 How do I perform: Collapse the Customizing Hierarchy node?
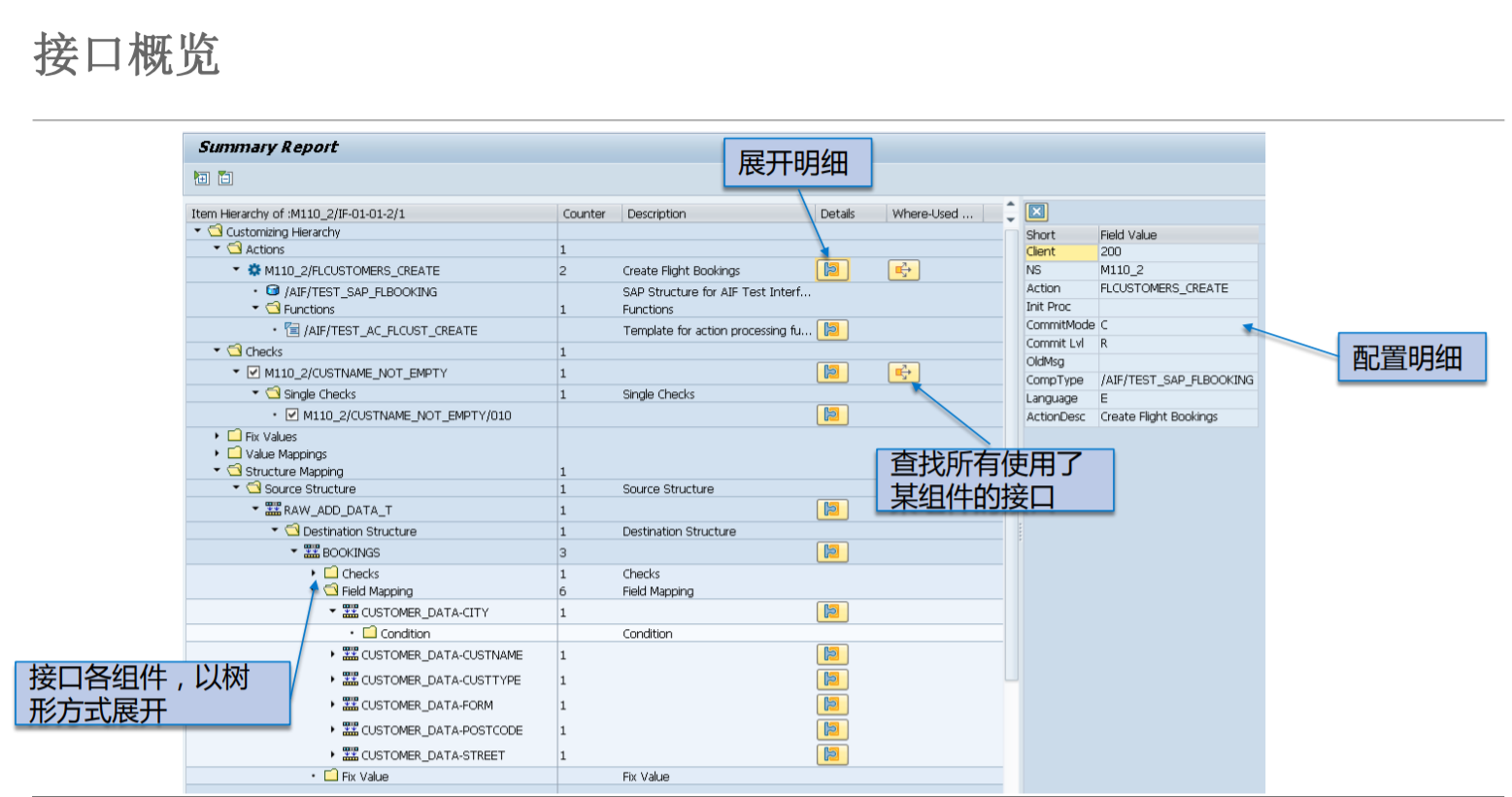(197, 231)
